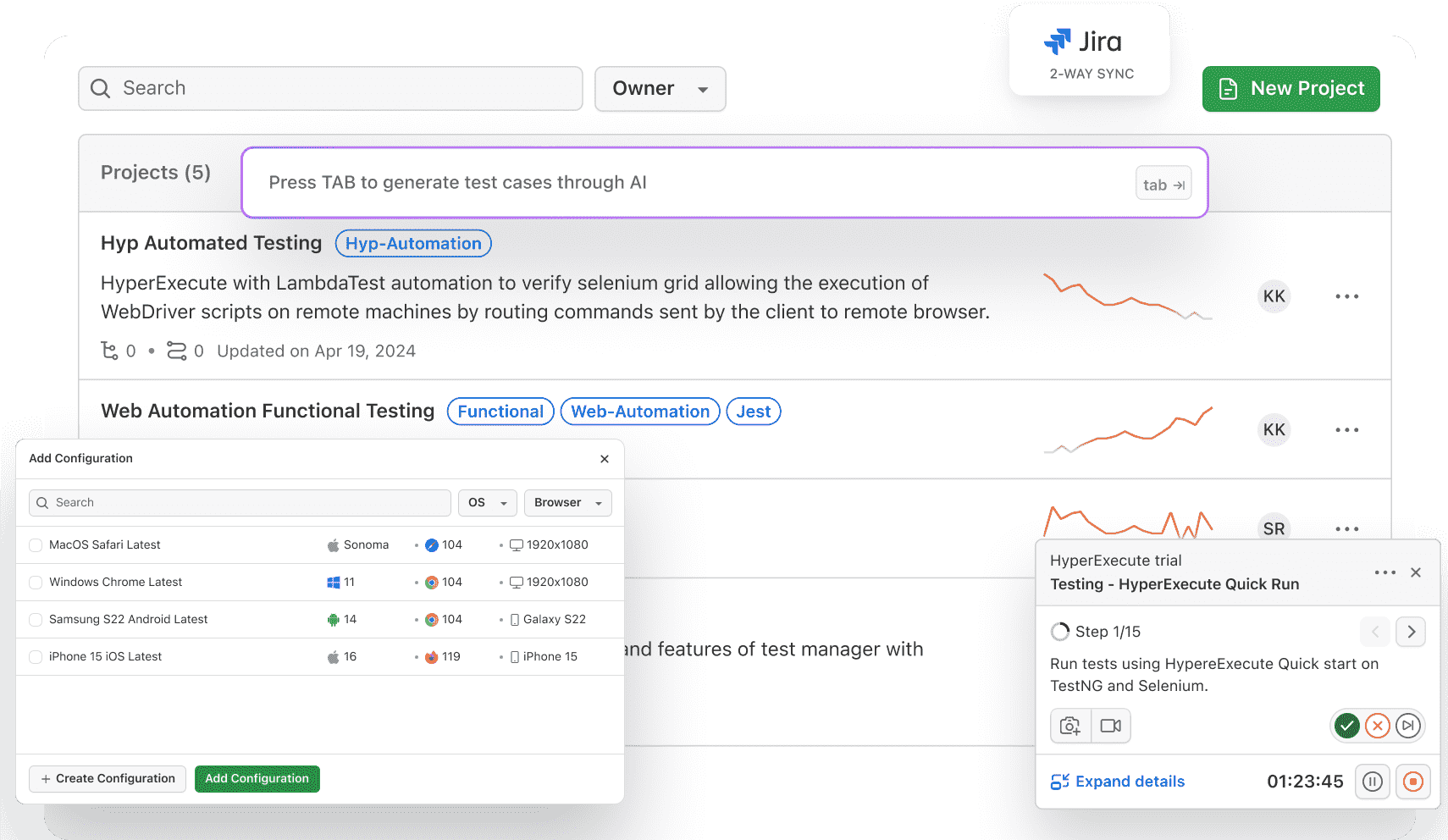Image resolution: width=1448 pixels, height=840 pixels.
Task: Click the Jira 2-way sync card
Action: [1090, 51]
